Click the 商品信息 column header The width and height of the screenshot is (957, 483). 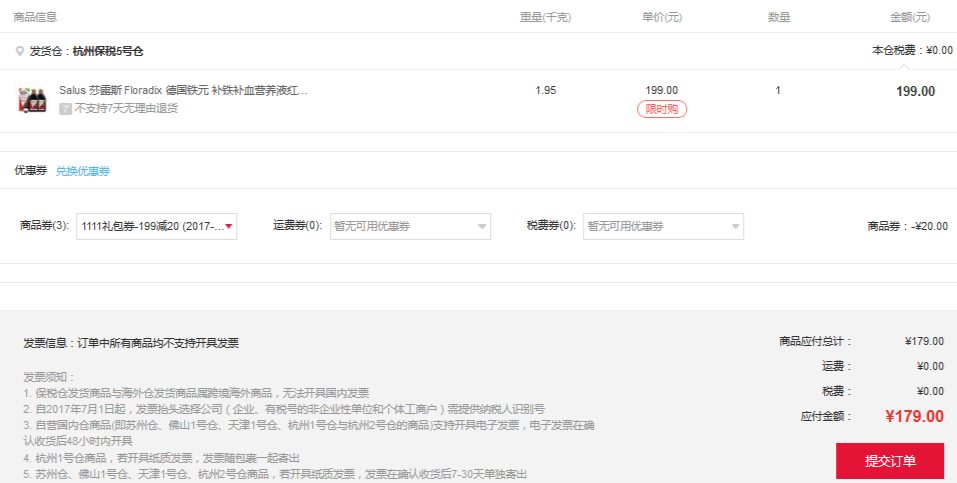point(35,17)
